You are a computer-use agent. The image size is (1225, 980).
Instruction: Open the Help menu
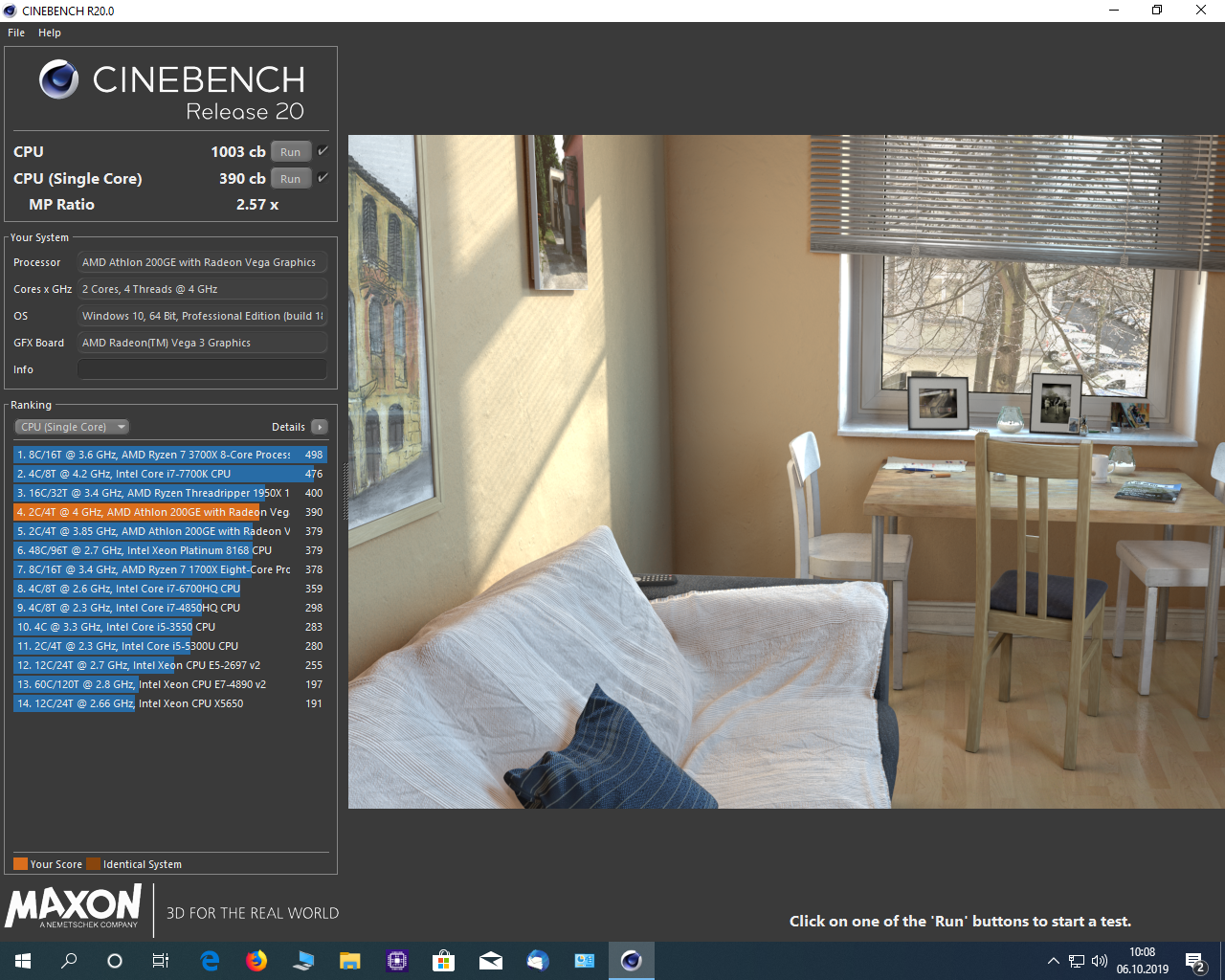point(50,33)
